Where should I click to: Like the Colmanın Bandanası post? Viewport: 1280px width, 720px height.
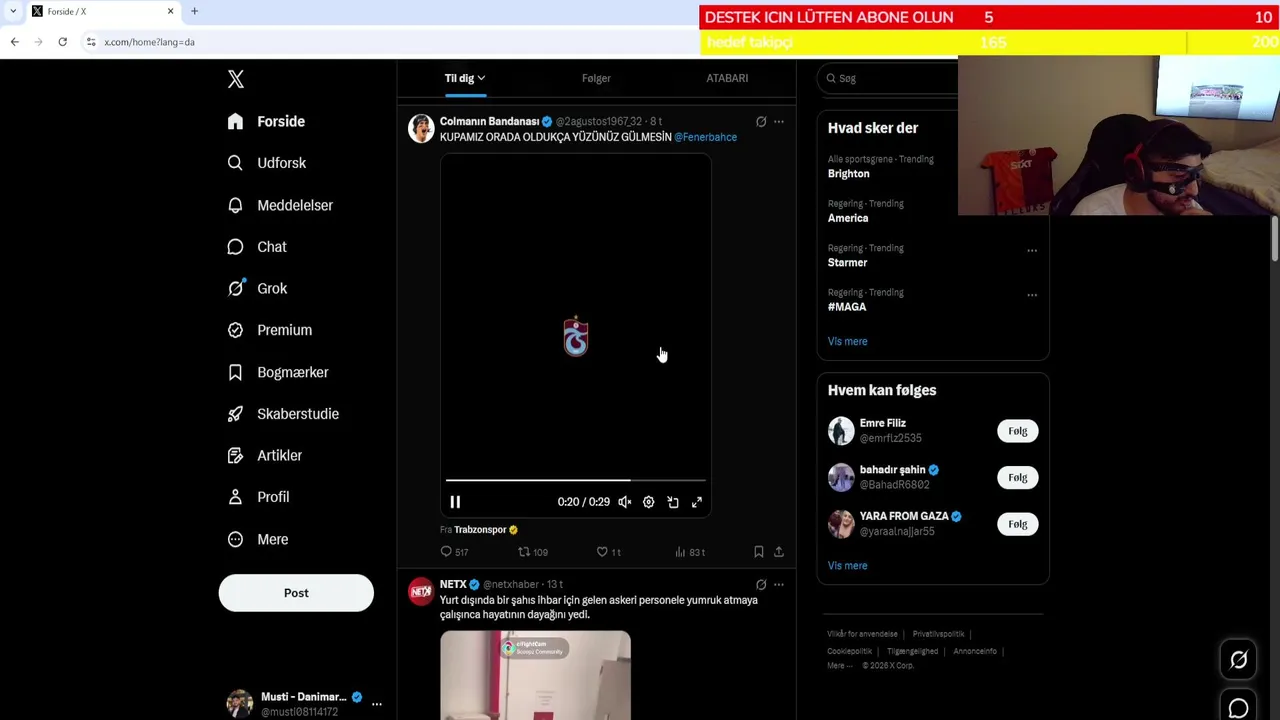pyautogui.click(x=608, y=552)
